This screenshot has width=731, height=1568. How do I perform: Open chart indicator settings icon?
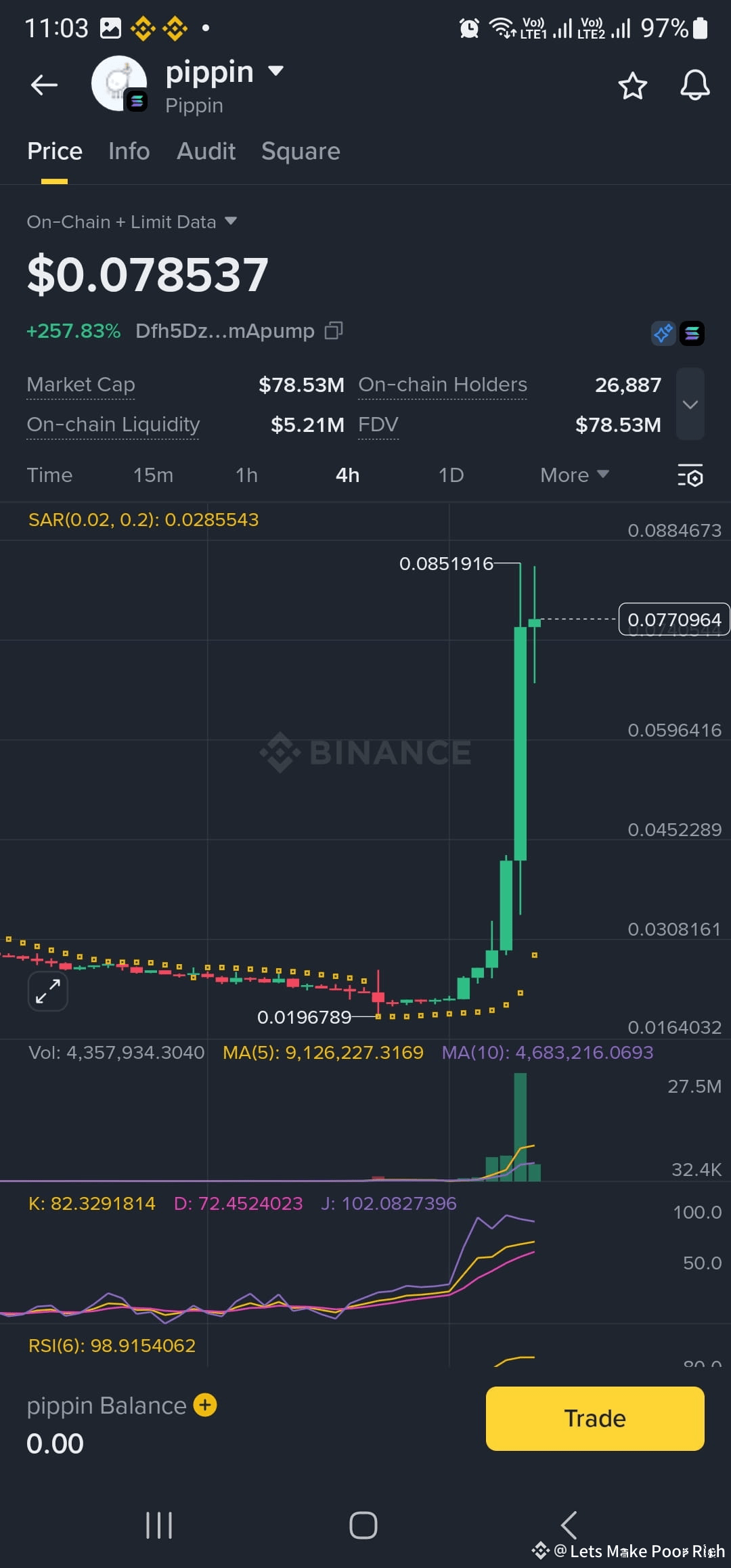point(690,475)
